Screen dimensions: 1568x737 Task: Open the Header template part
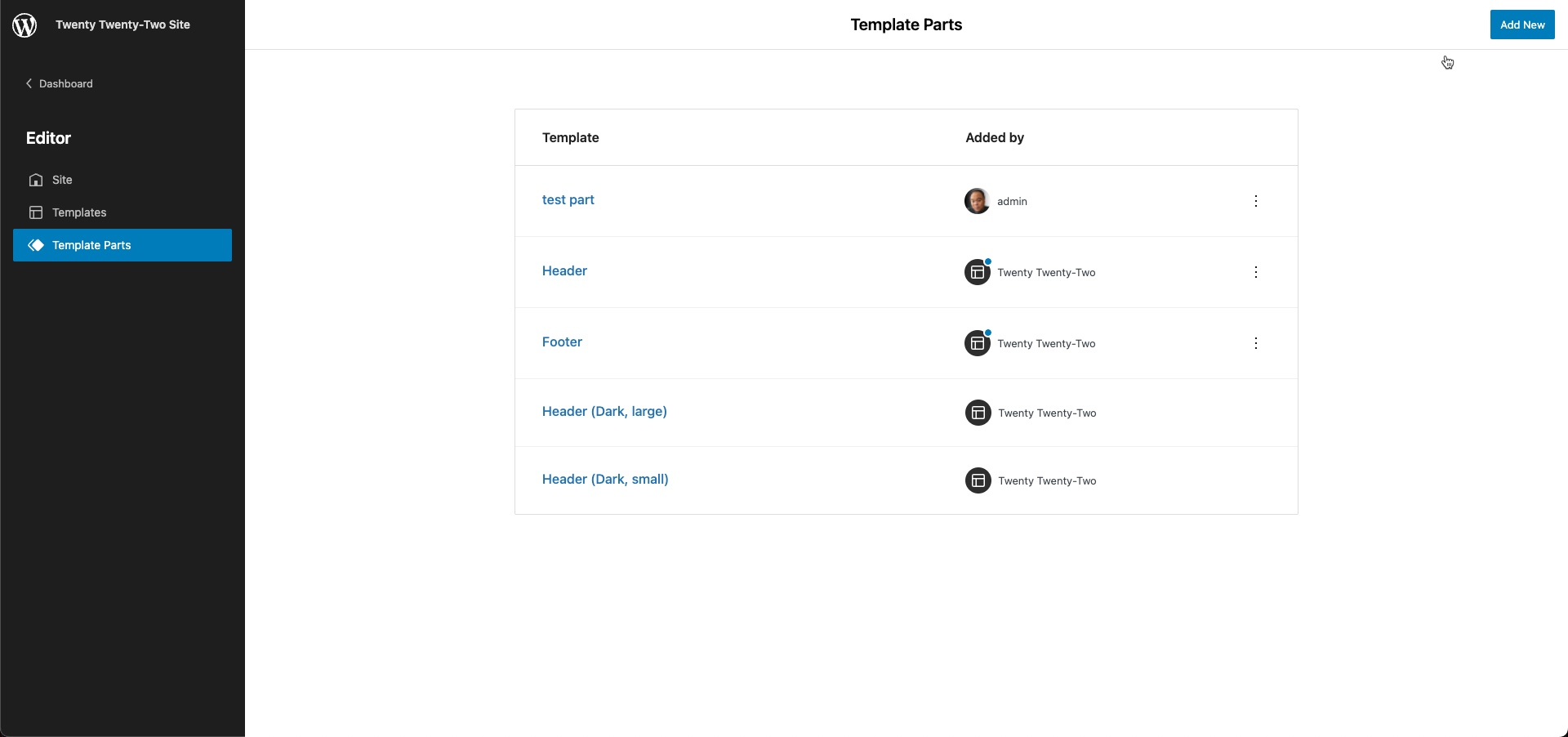pyautogui.click(x=563, y=270)
